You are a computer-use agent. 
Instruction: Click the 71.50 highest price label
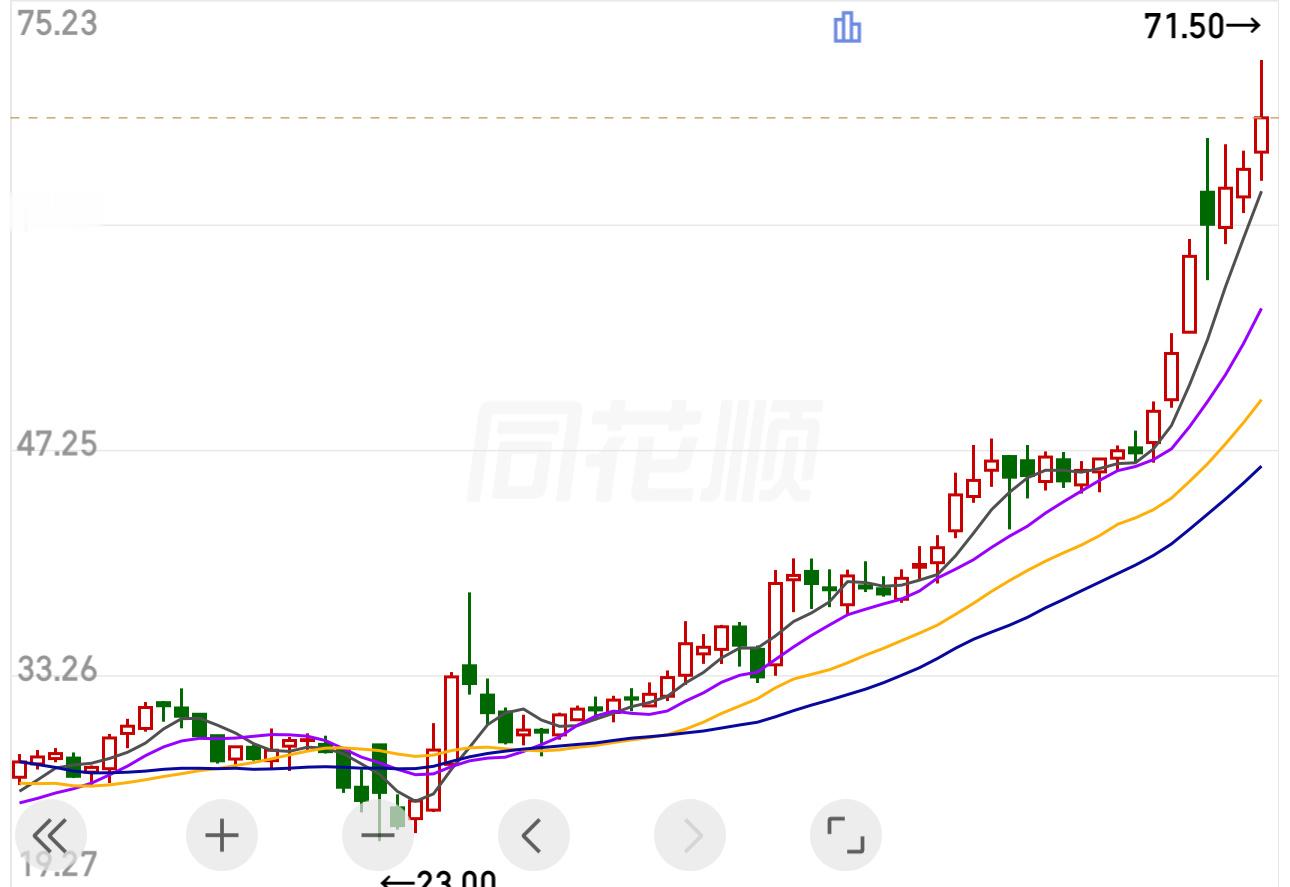pyautogui.click(x=1203, y=27)
